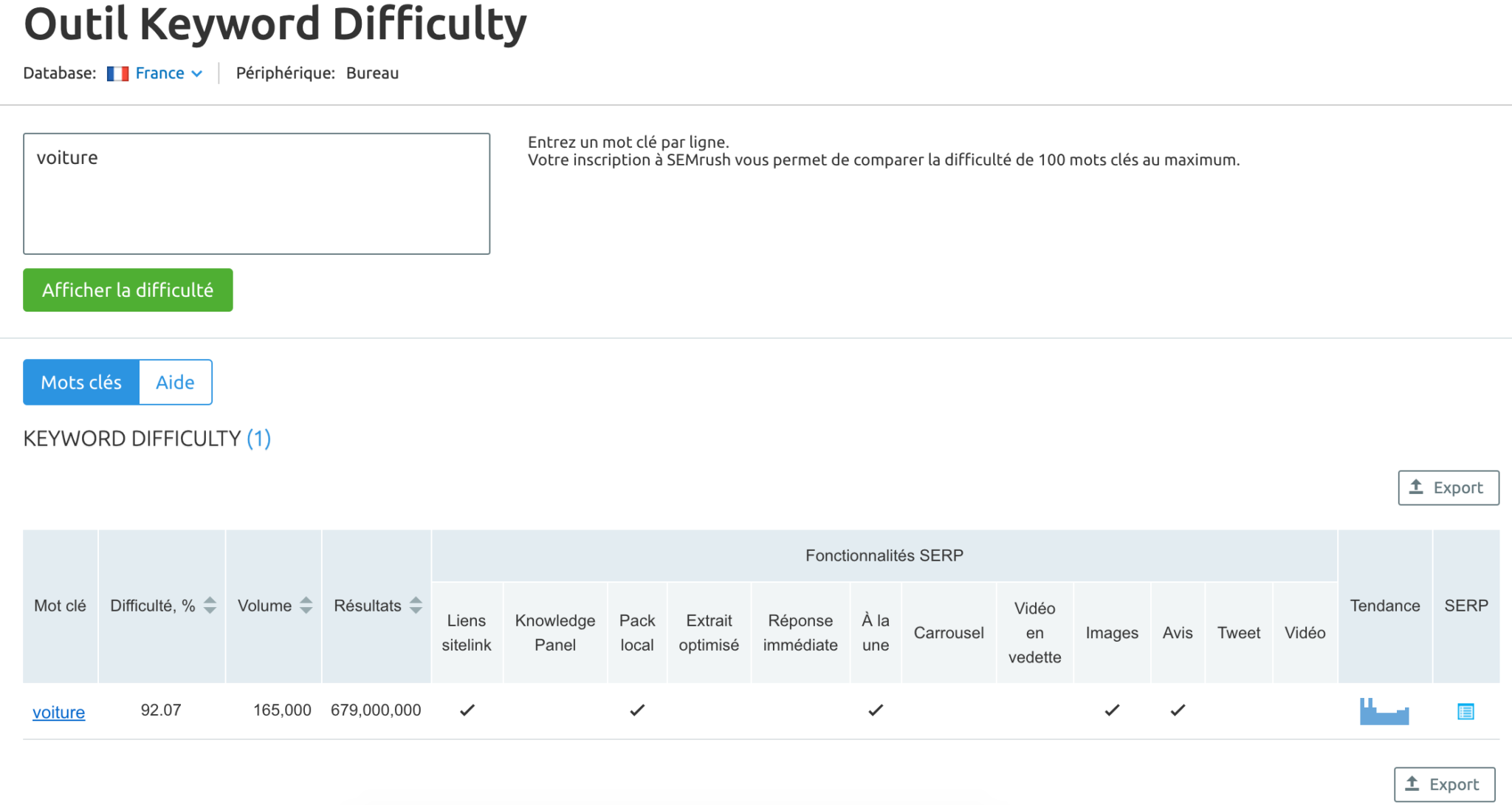The image size is (1512, 805).
Task: Select the Mots clés tab
Action: (x=81, y=383)
